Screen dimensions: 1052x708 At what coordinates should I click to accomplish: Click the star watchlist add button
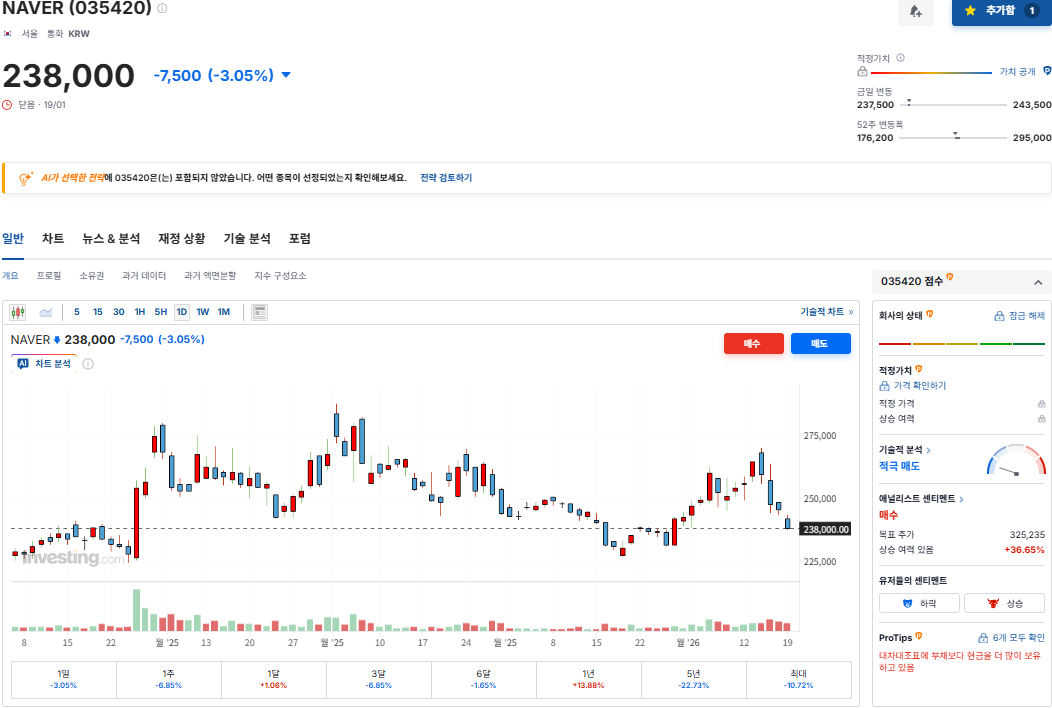pyautogui.click(x=1002, y=11)
